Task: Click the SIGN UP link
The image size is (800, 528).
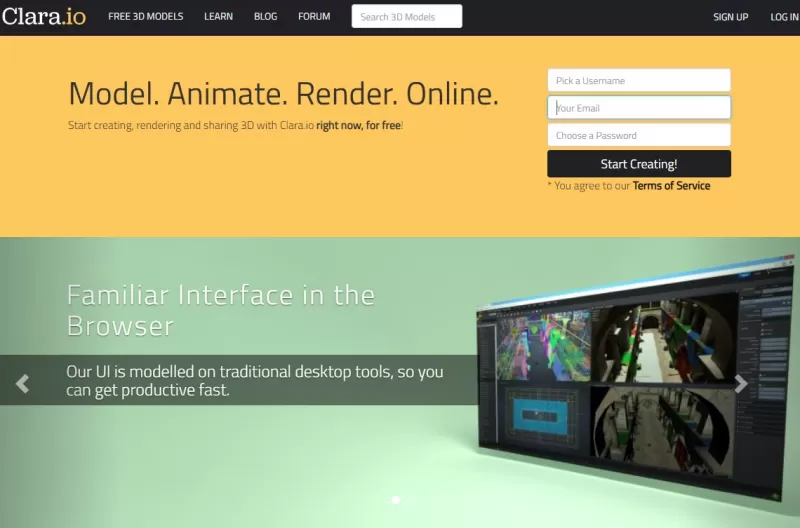Action: (730, 17)
